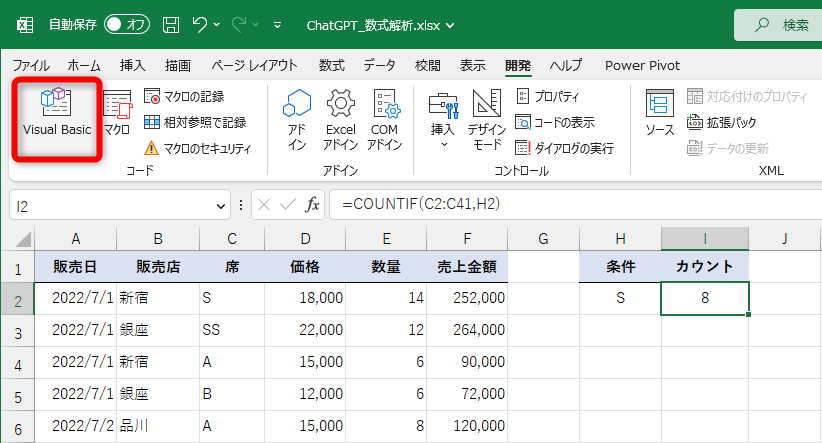Click the Redo button
The width and height of the screenshot is (822, 443).
239,24
